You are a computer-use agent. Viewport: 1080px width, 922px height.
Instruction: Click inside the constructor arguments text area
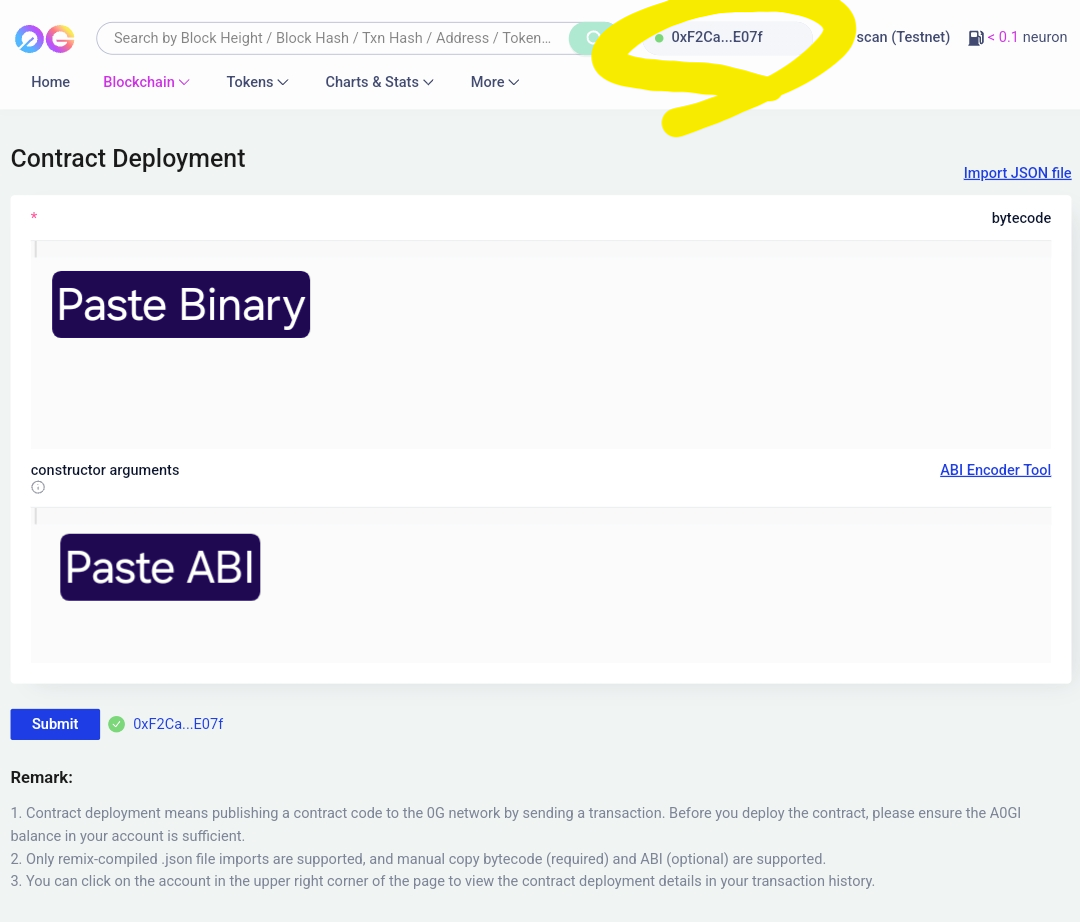tap(541, 585)
